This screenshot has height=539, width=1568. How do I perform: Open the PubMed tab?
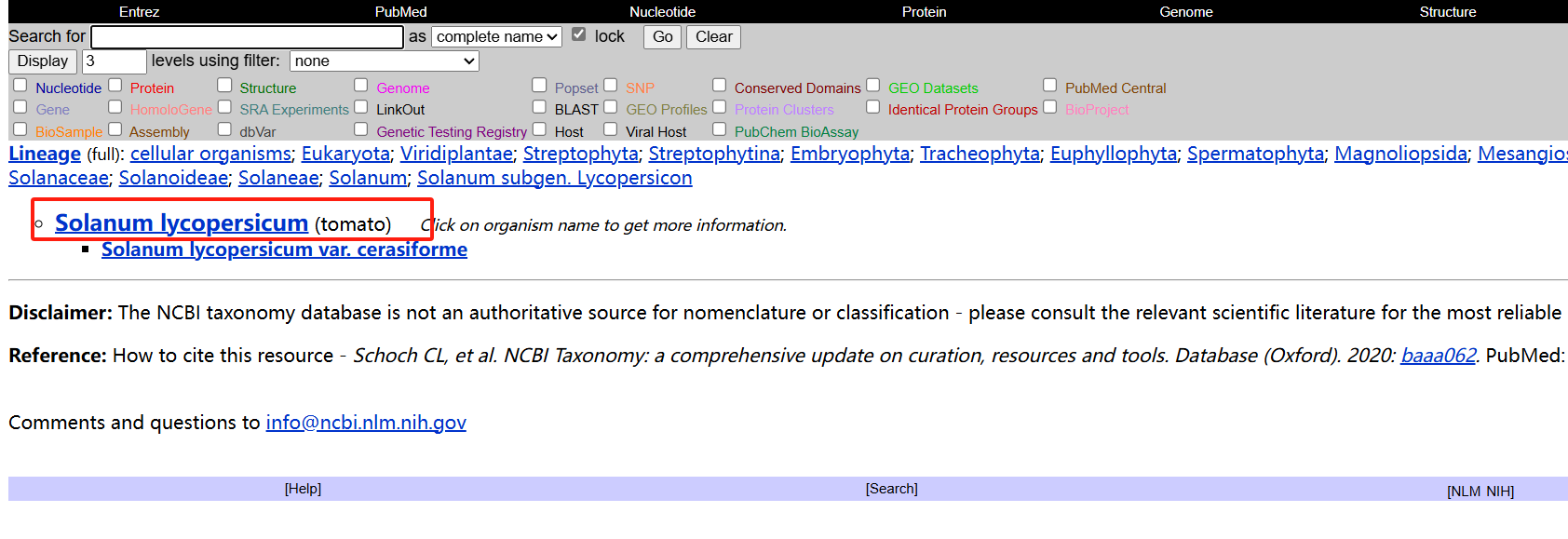pos(400,12)
